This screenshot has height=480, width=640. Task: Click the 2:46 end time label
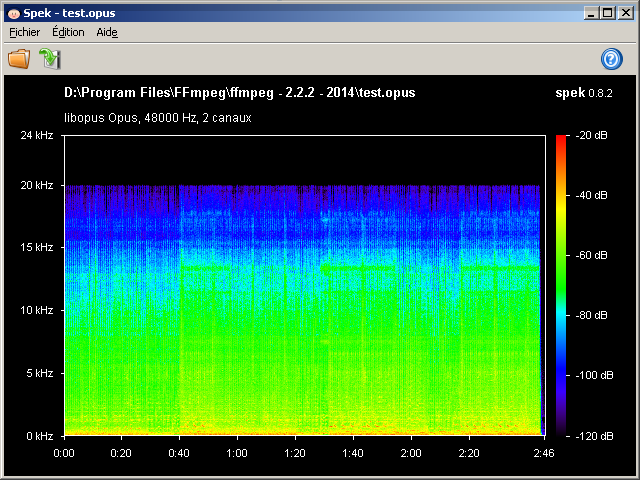coord(544,453)
